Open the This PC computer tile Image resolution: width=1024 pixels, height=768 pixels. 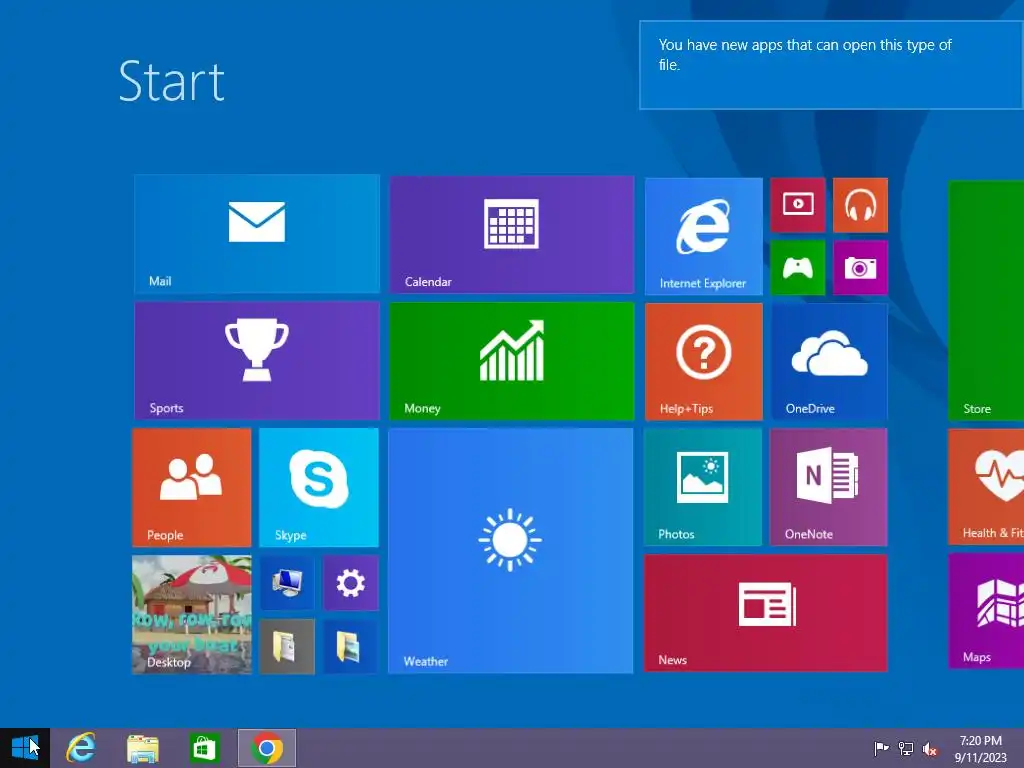[287, 583]
